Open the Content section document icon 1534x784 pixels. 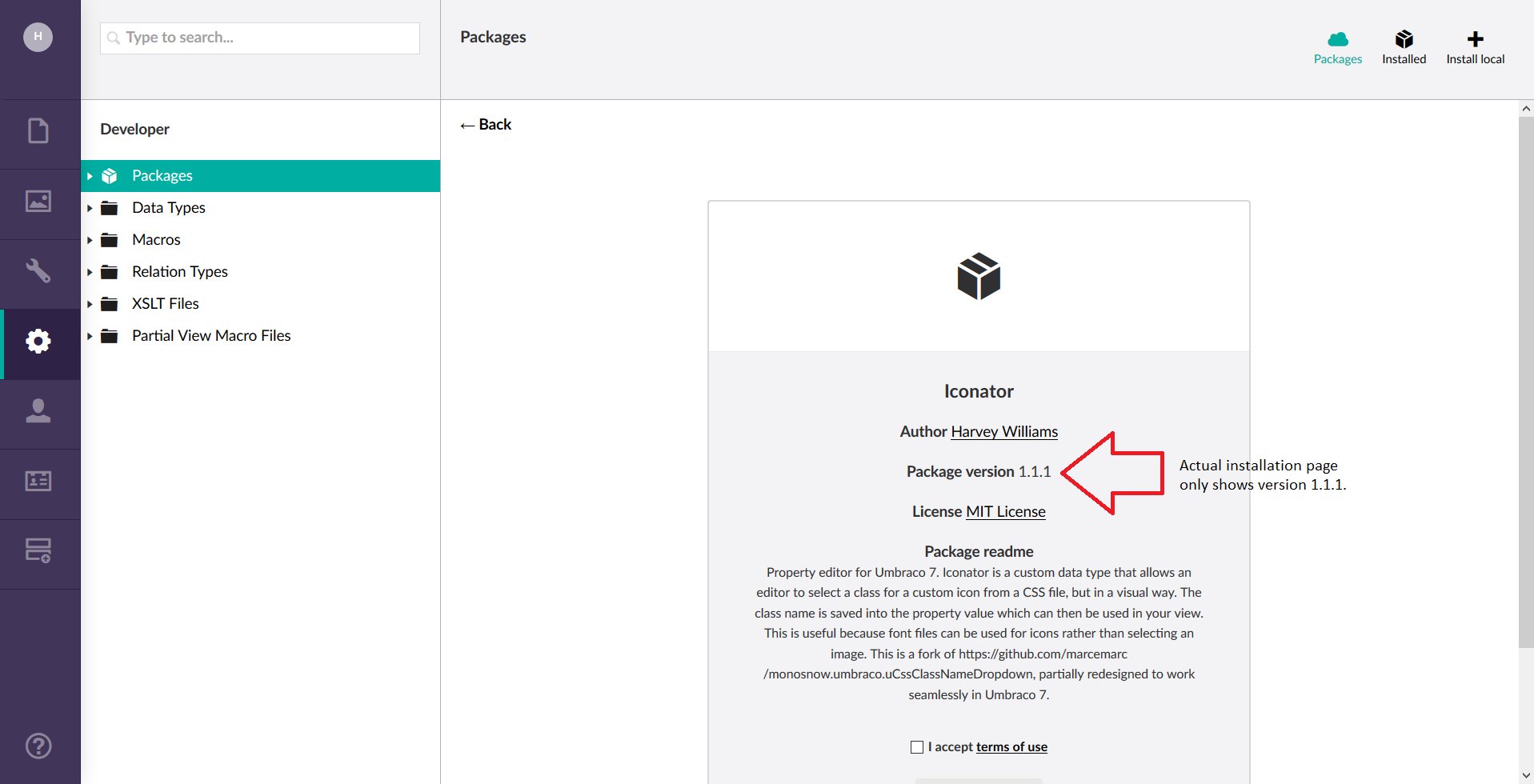pos(38,130)
